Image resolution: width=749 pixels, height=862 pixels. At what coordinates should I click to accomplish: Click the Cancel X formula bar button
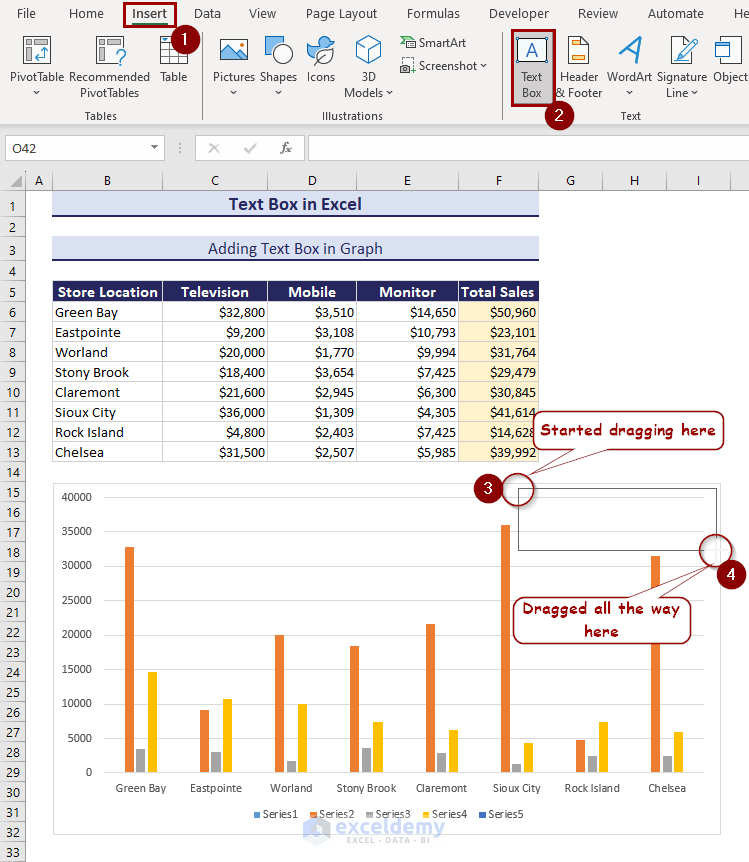(x=214, y=148)
